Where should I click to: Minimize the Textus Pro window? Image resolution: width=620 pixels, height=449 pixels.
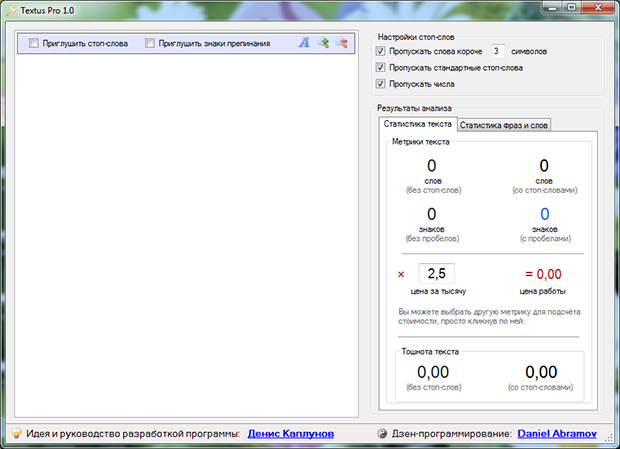tap(552, 8)
